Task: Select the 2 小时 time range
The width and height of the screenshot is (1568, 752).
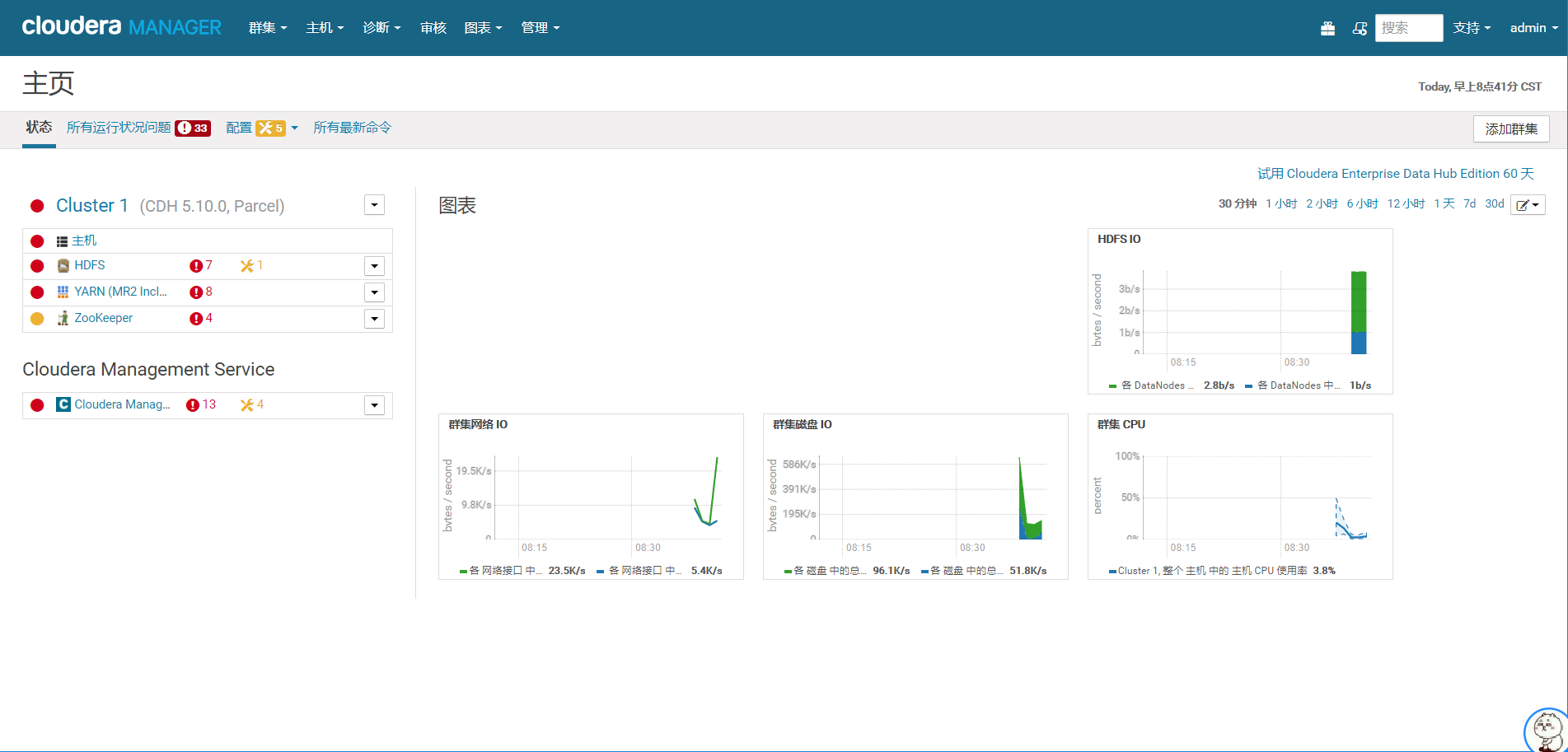Action: click(x=1322, y=203)
